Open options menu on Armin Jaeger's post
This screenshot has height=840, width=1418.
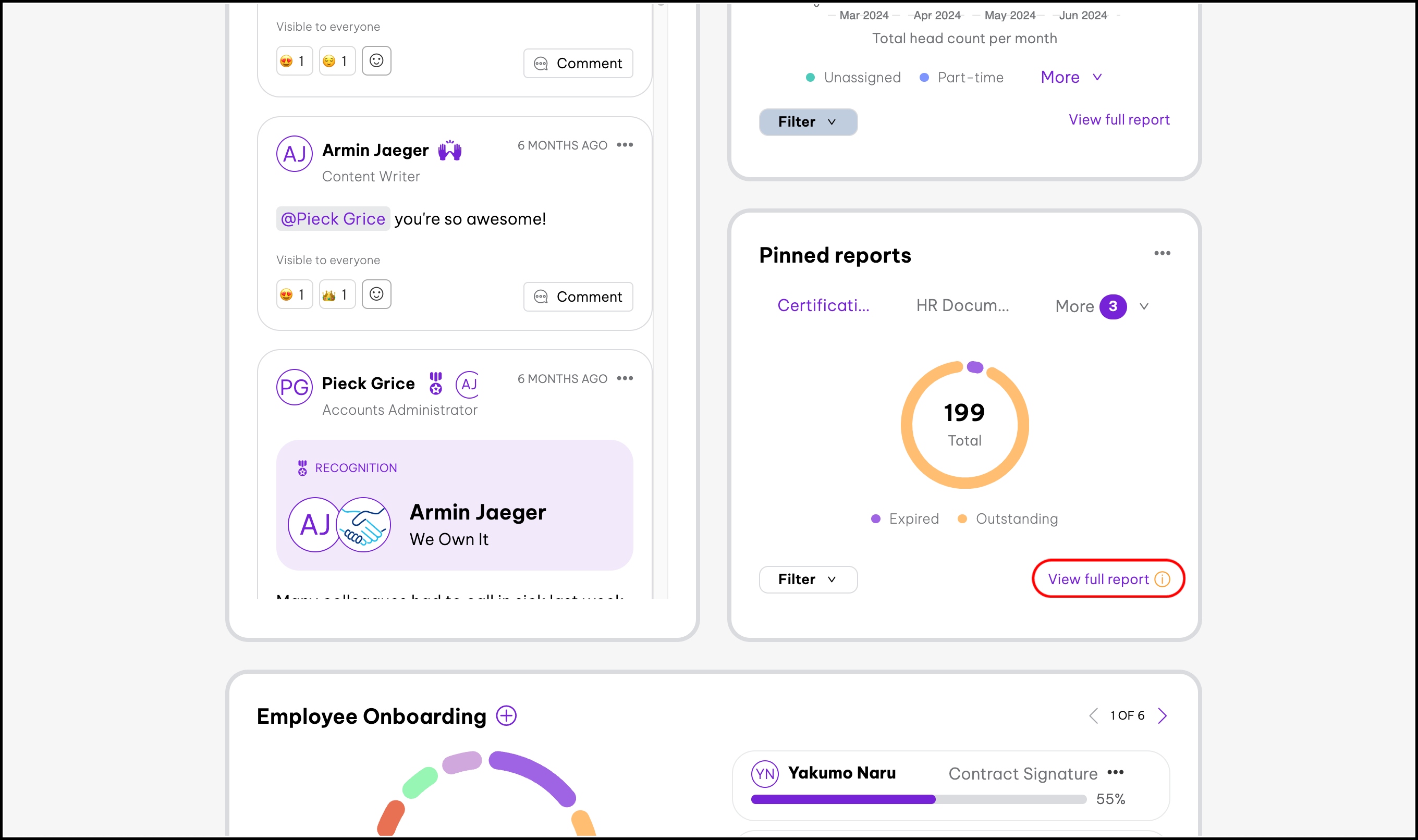pyautogui.click(x=625, y=145)
